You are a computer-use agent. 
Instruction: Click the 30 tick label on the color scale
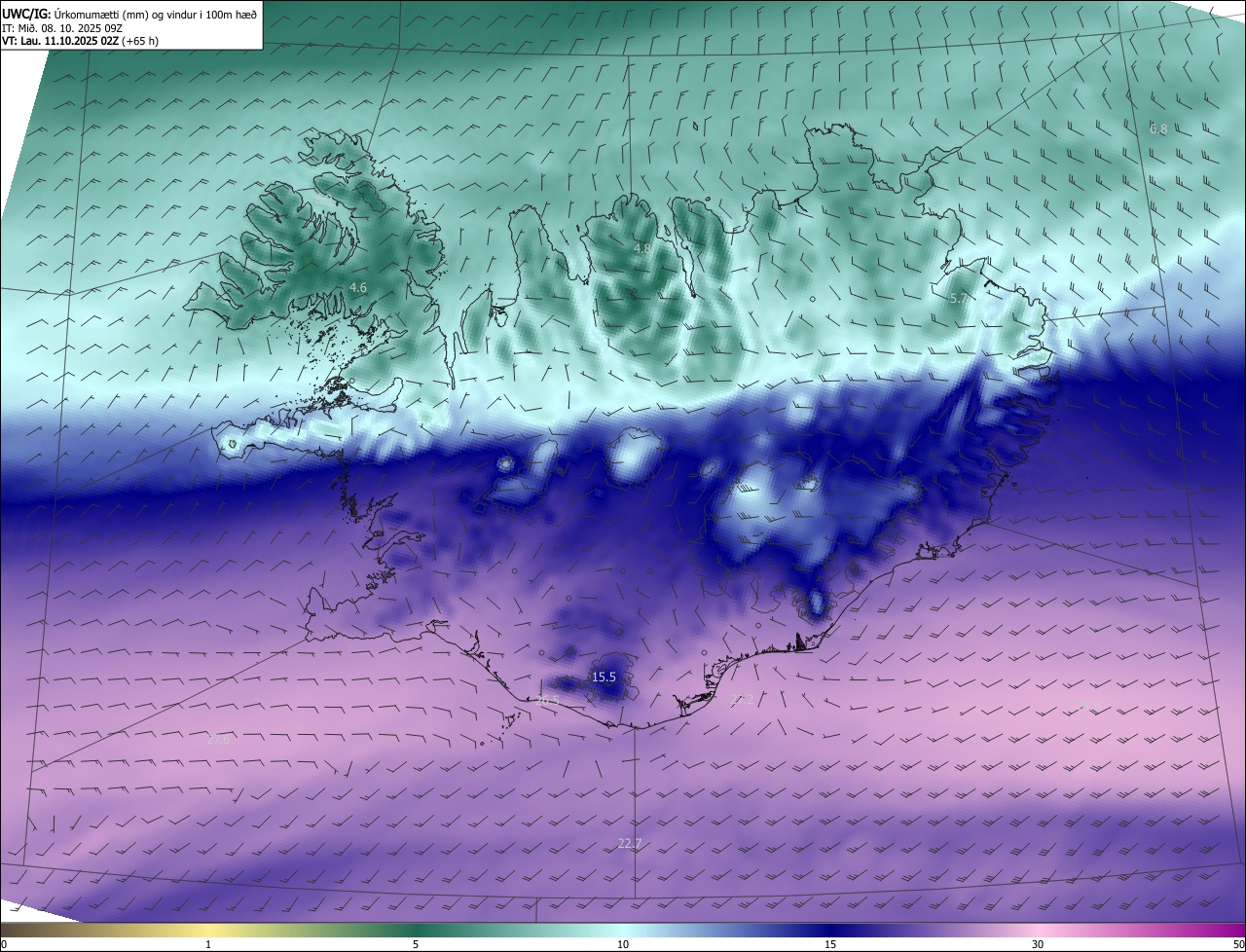(1038, 944)
